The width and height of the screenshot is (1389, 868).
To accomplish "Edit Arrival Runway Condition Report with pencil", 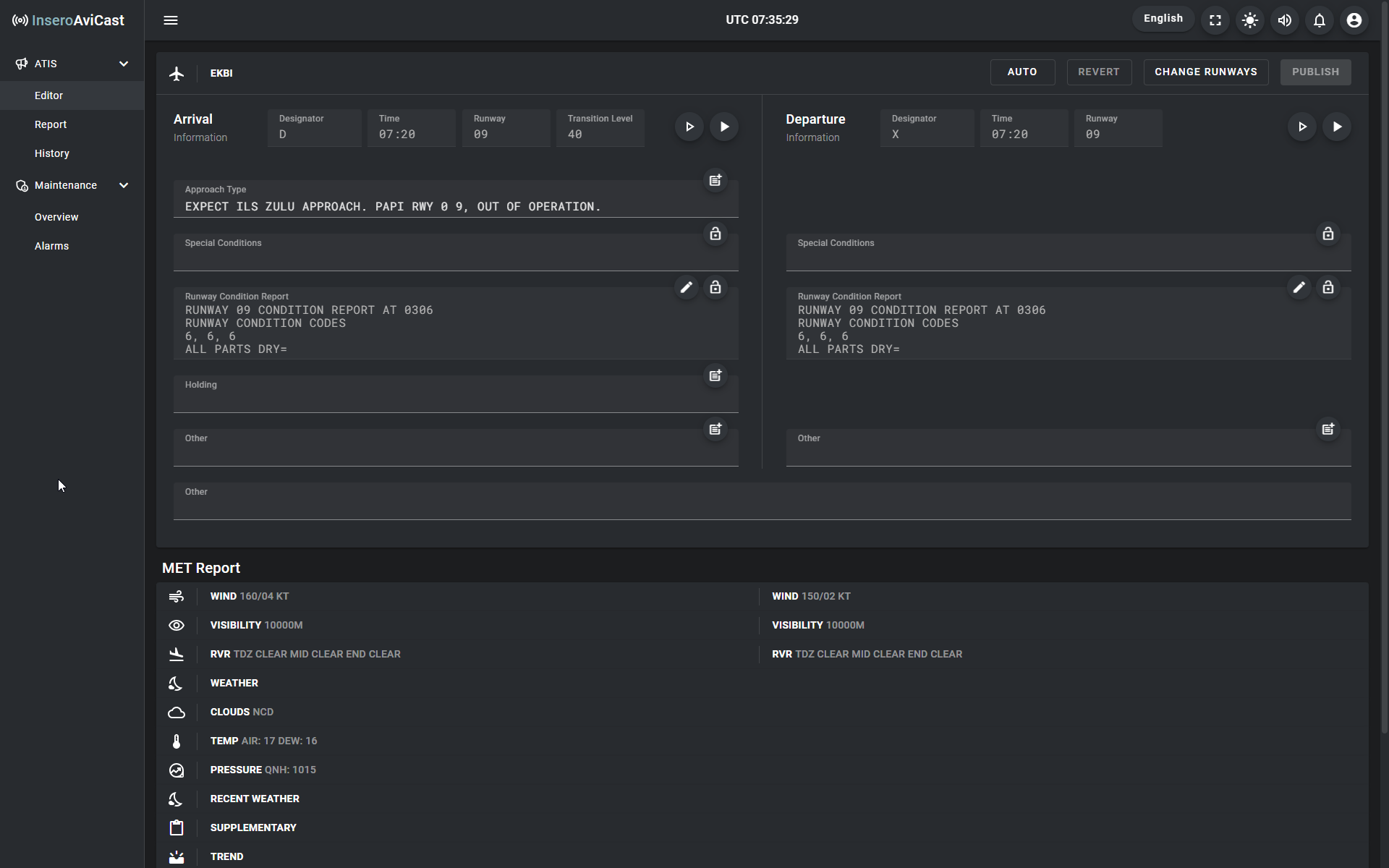I will pyautogui.click(x=686, y=287).
